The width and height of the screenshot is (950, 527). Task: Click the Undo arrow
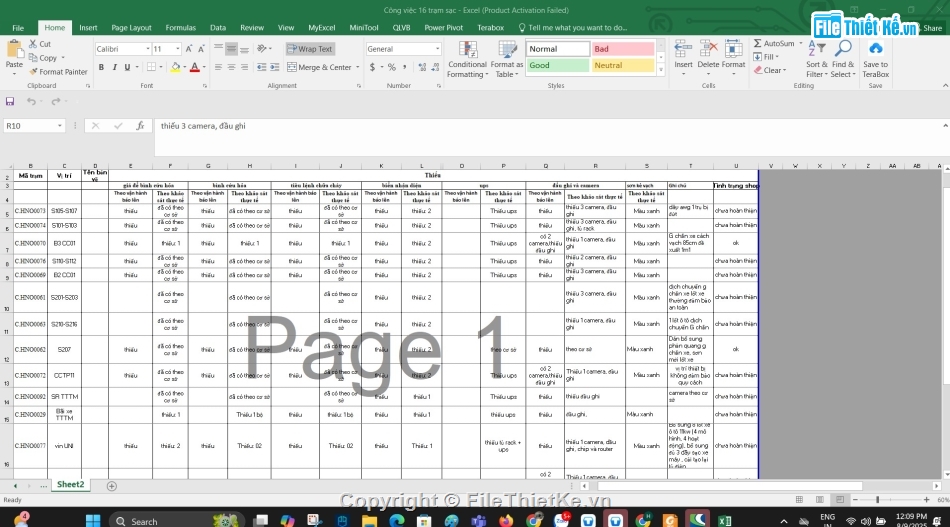[31, 102]
